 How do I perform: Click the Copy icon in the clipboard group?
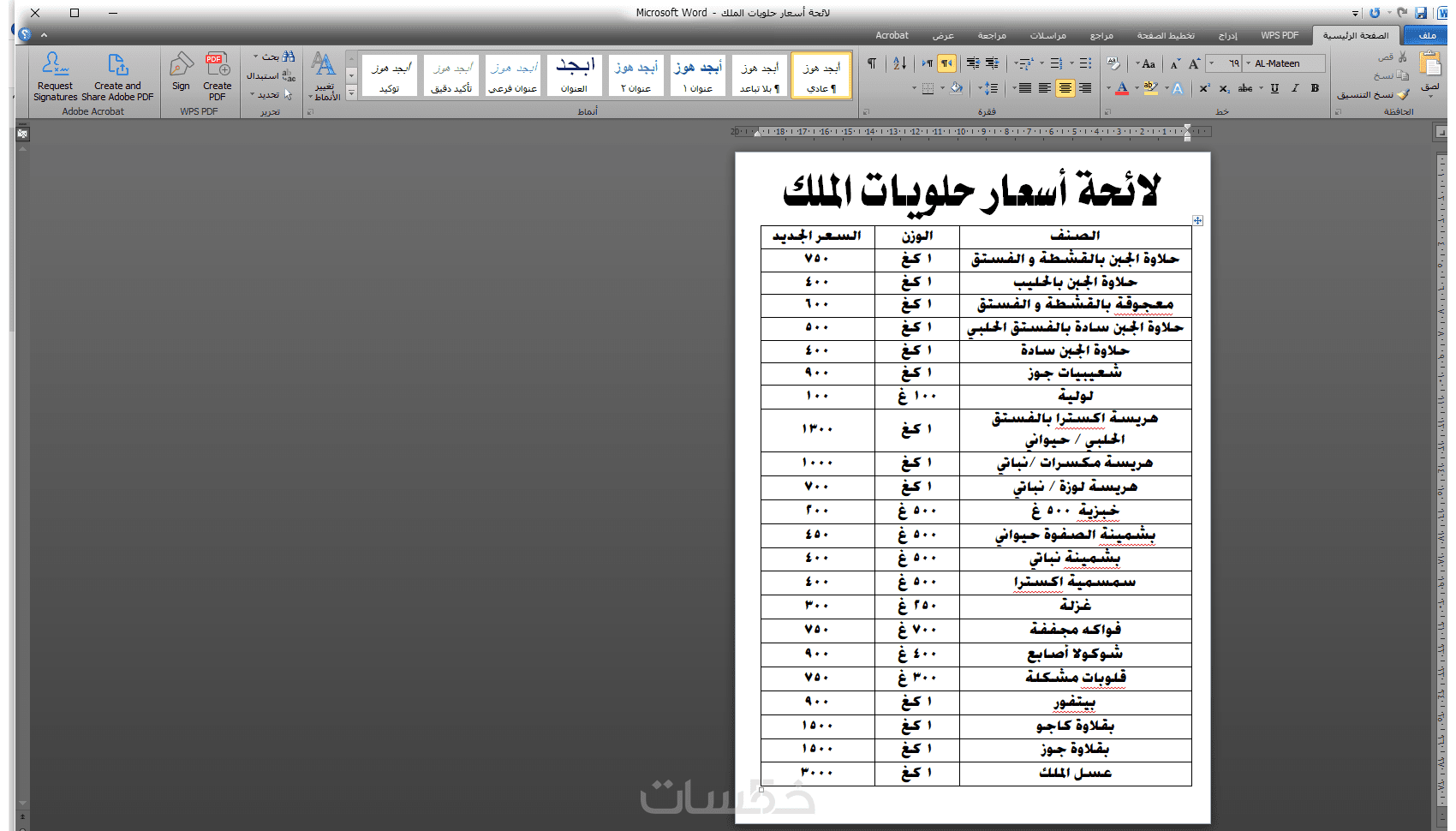click(x=1402, y=75)
